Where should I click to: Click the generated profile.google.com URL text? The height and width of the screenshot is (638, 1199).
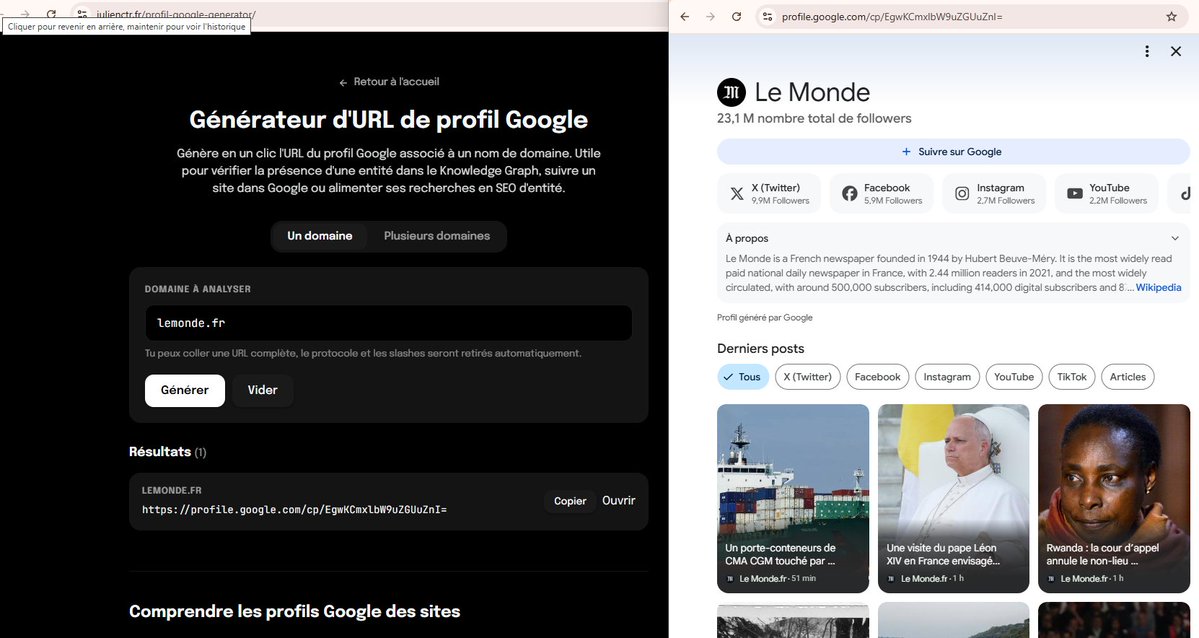[294, 509]
